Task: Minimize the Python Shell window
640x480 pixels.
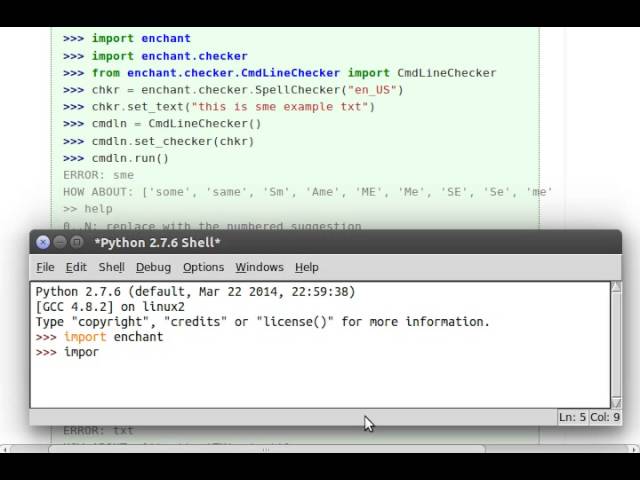Action: [x=60, y=242]
